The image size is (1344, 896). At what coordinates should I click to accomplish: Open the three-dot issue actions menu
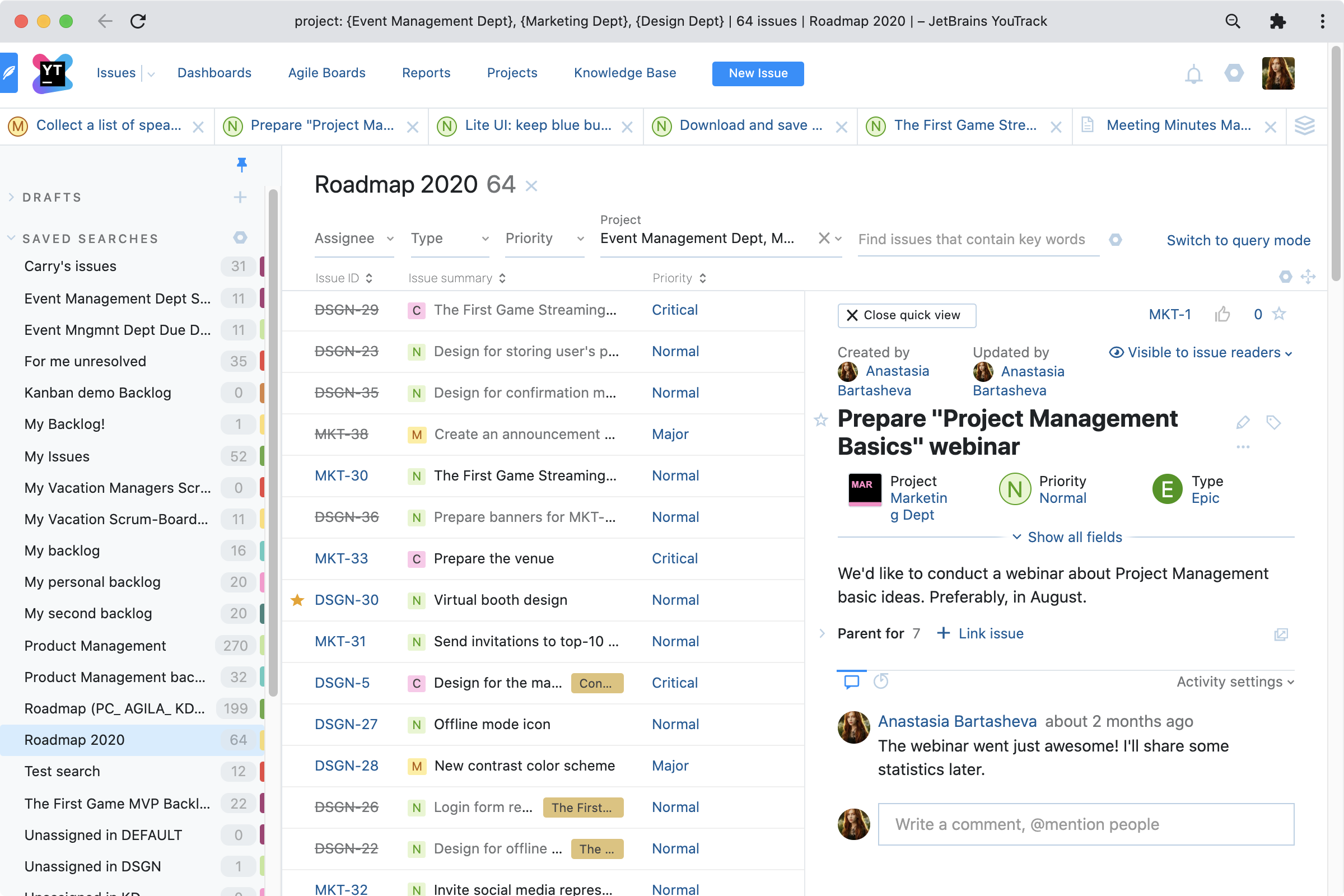point(1243,447)
